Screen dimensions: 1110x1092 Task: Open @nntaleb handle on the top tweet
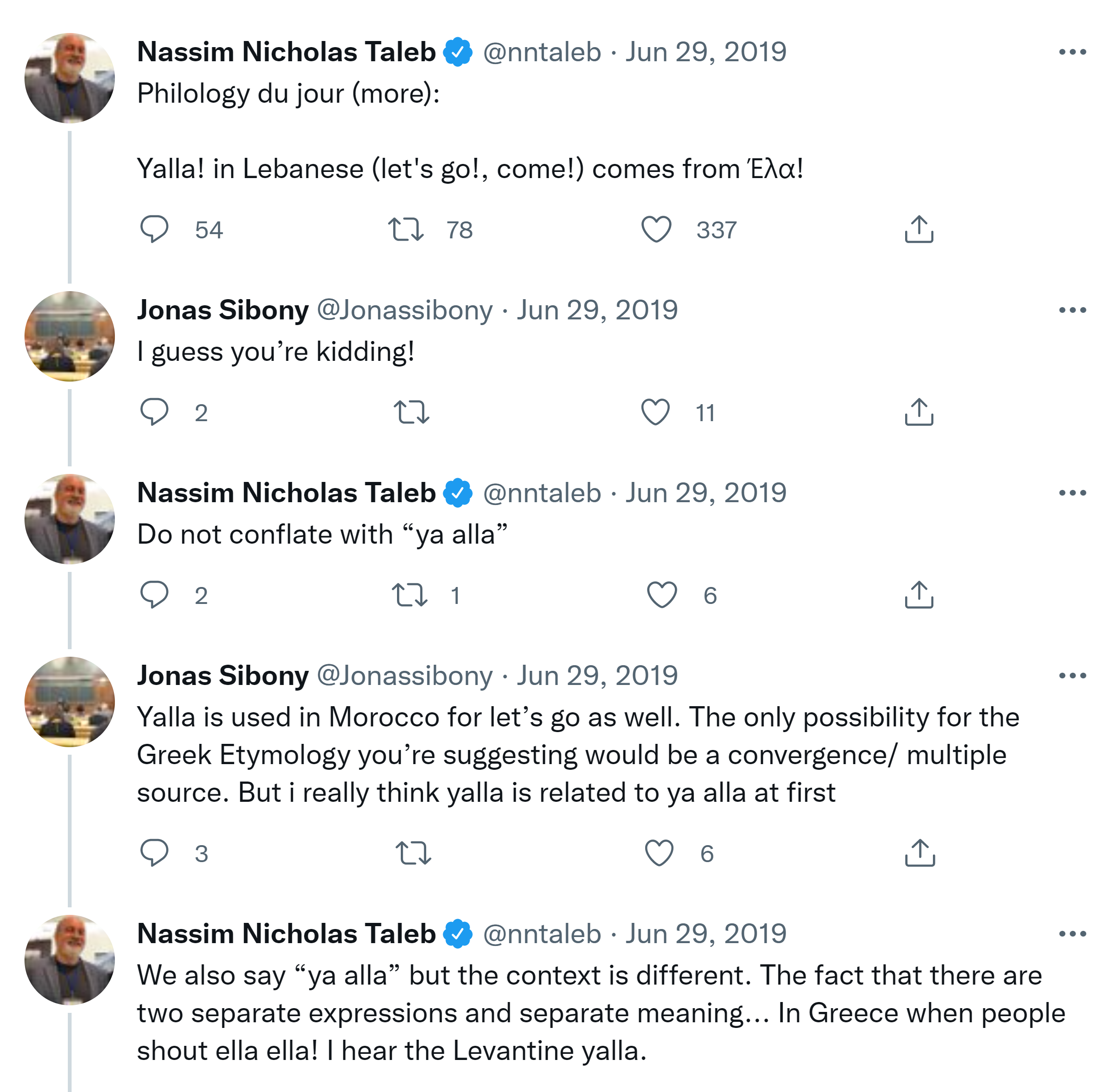point(542,52)
